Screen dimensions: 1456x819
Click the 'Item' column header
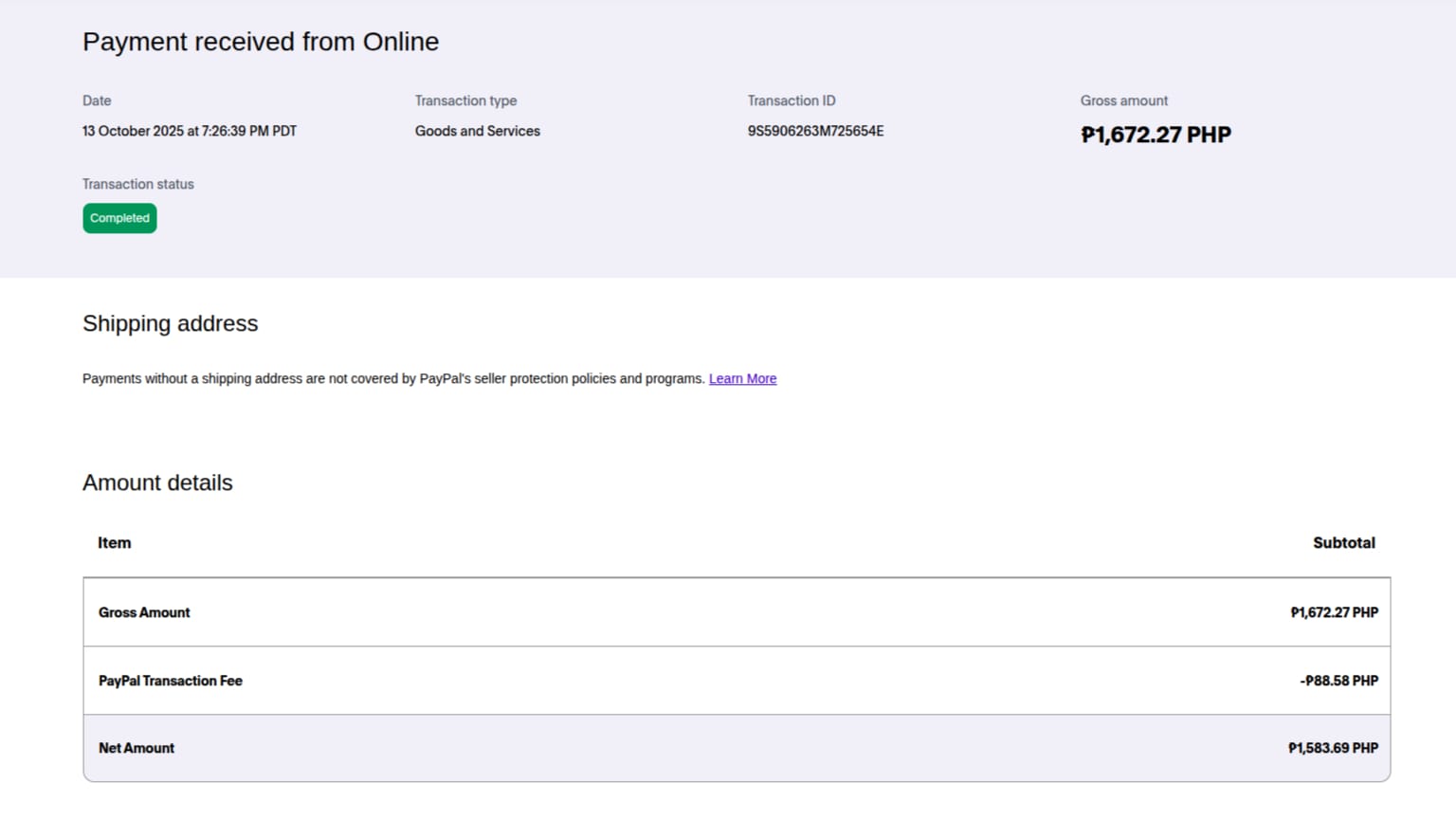114,543
